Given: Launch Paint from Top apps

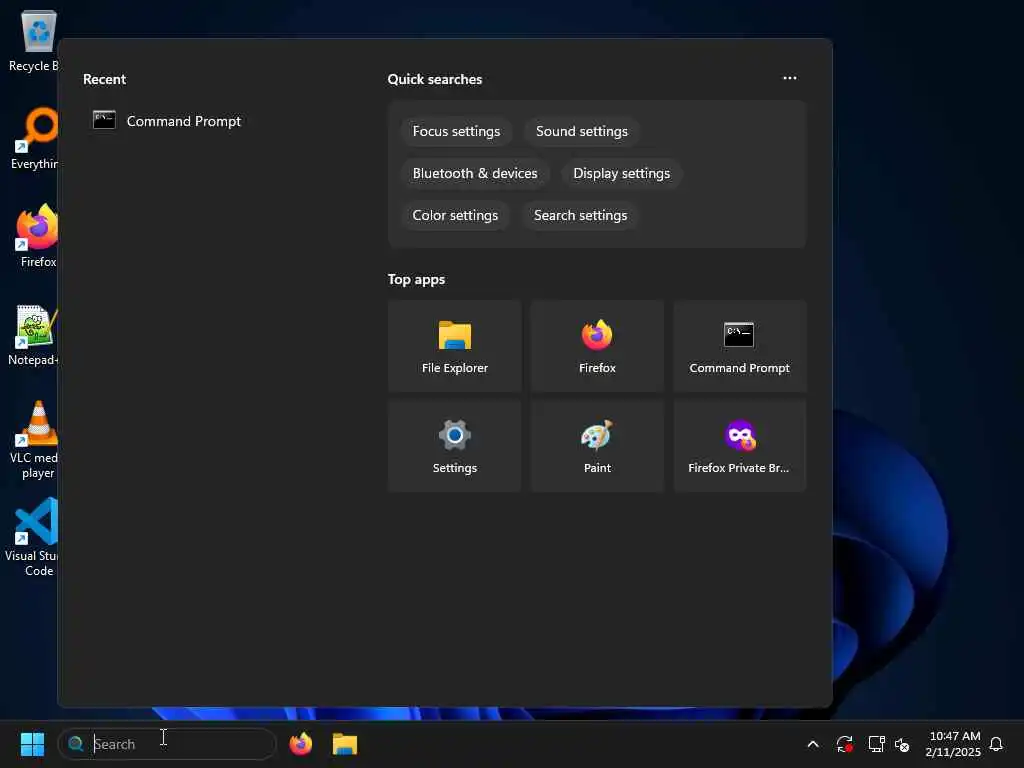Looking at the screenshot, I should tap(597, 446).
